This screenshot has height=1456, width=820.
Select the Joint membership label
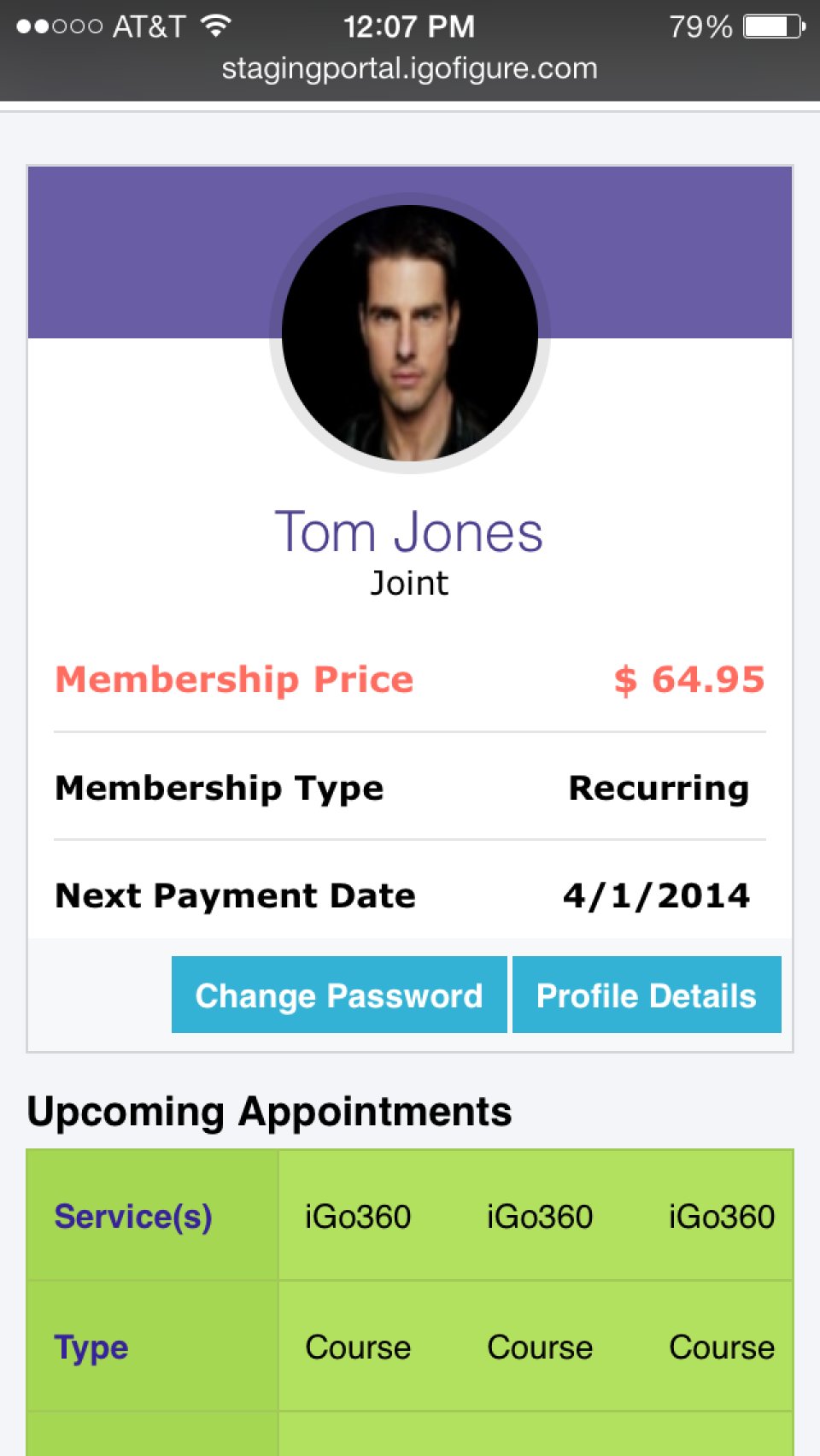click(409, 584)
